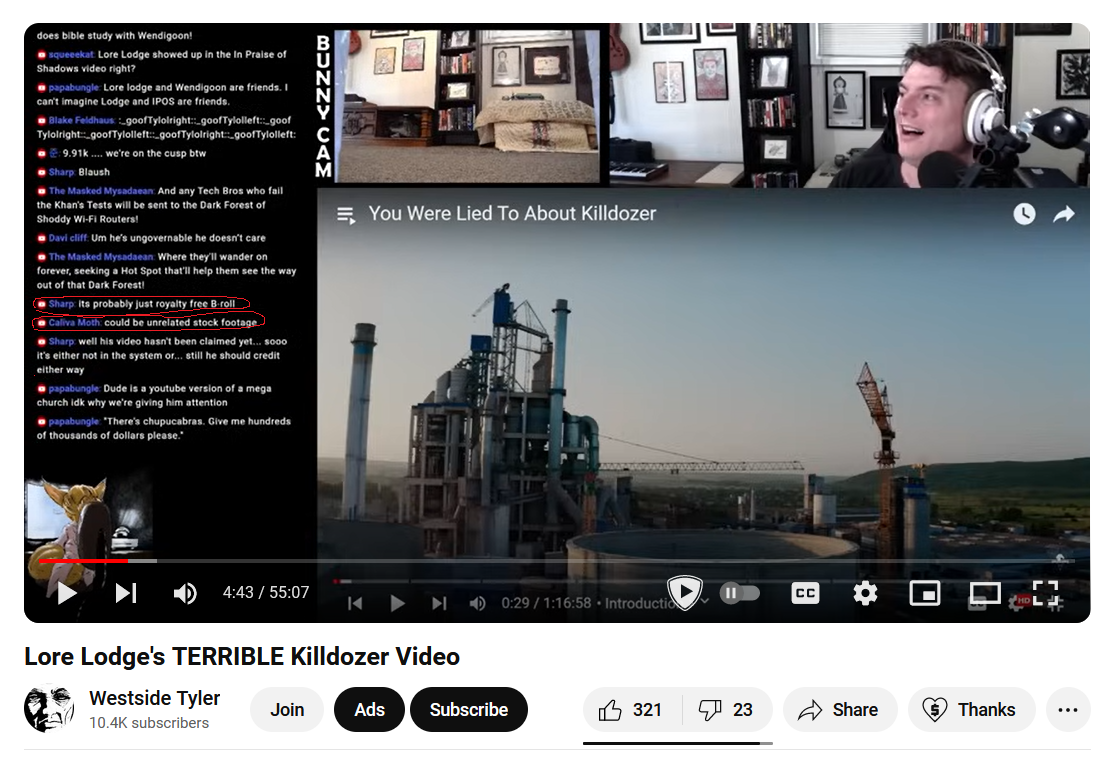
Task: Click the chat message "could be unrelated stock footage"
Action: pos(147,322)
